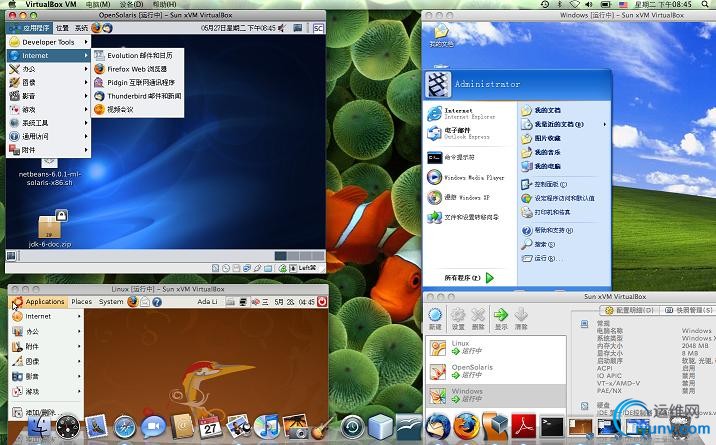The height and width of the screenshot is (445, 716).
Task: Click the Firefox launcher in OpenSolaris top panel
Action: click(96, 28)
